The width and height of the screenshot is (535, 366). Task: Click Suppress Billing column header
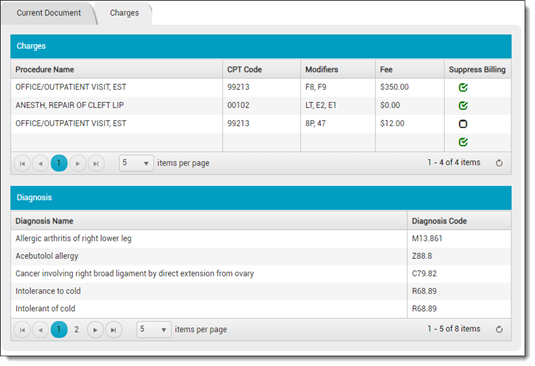[478, 70]
